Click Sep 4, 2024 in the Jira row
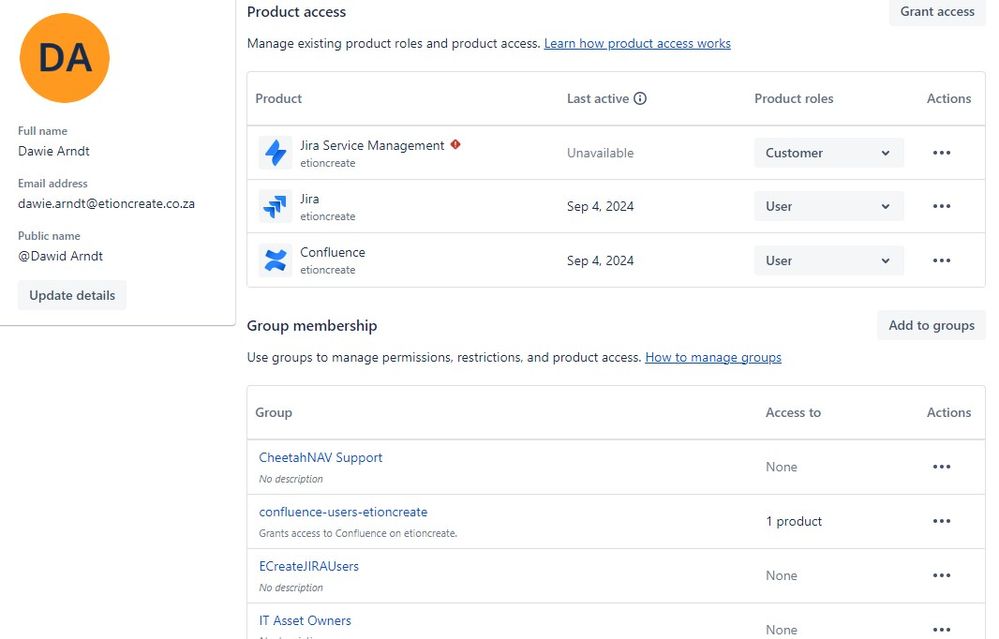This screenshot has height=639, width=999. pos(600,206)
